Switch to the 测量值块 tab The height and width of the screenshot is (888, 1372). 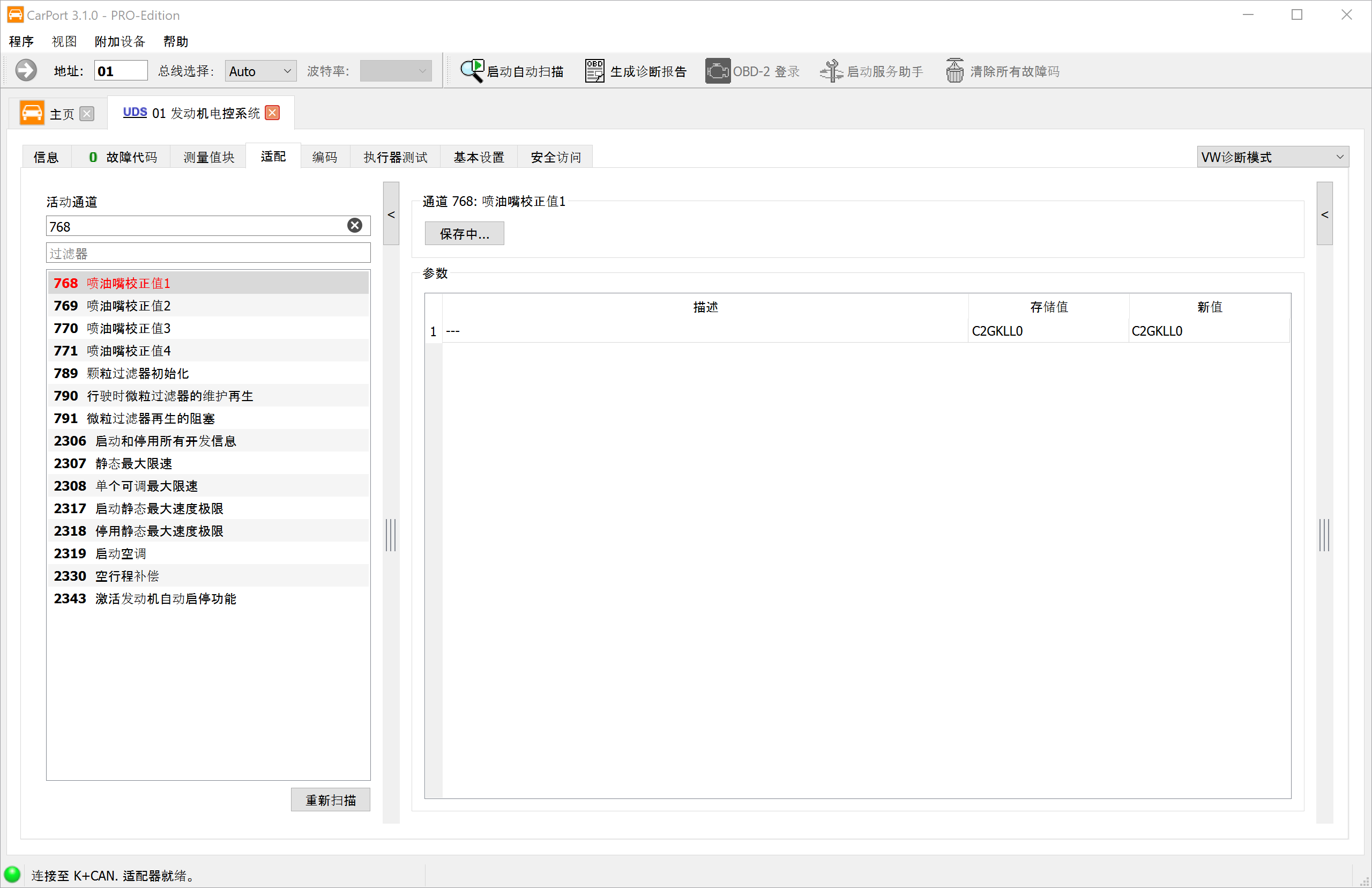point(208,157)
